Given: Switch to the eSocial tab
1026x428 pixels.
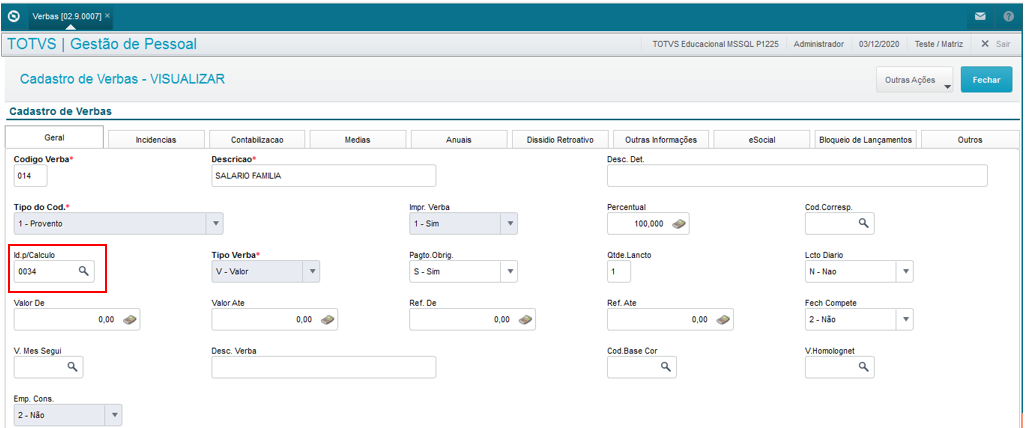Looking at the screenshot, I should pos(762,139).
